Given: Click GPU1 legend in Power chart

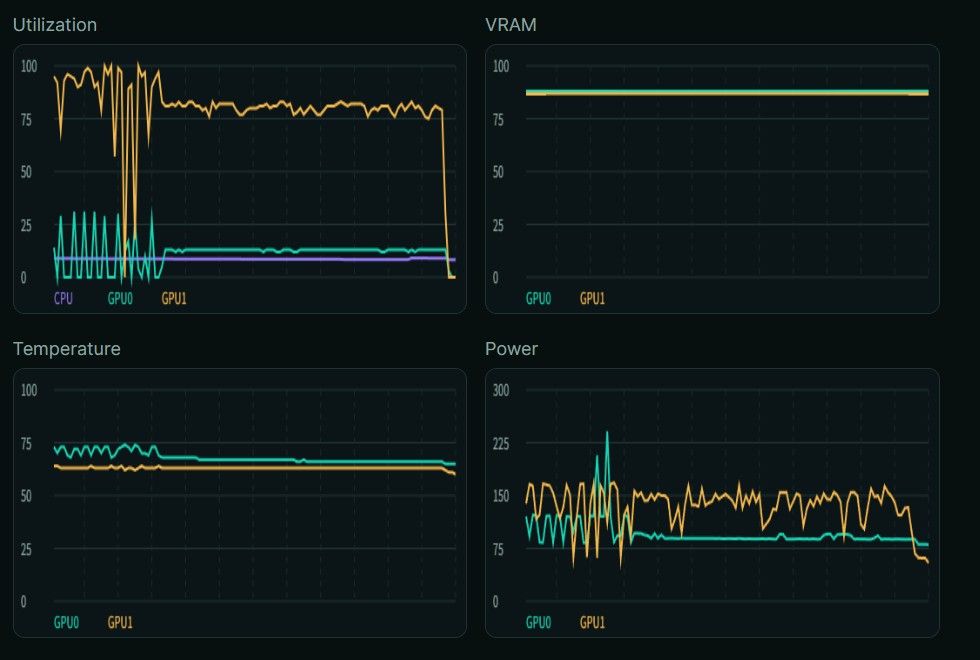Looking at the screenshot, I should click(592, 622).
